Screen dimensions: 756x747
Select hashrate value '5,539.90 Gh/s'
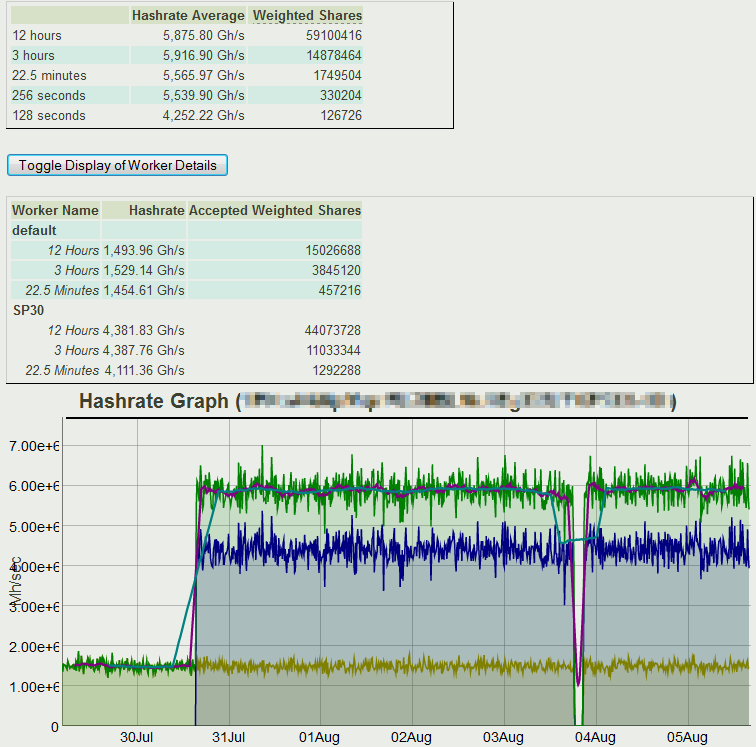coord(203,95)
